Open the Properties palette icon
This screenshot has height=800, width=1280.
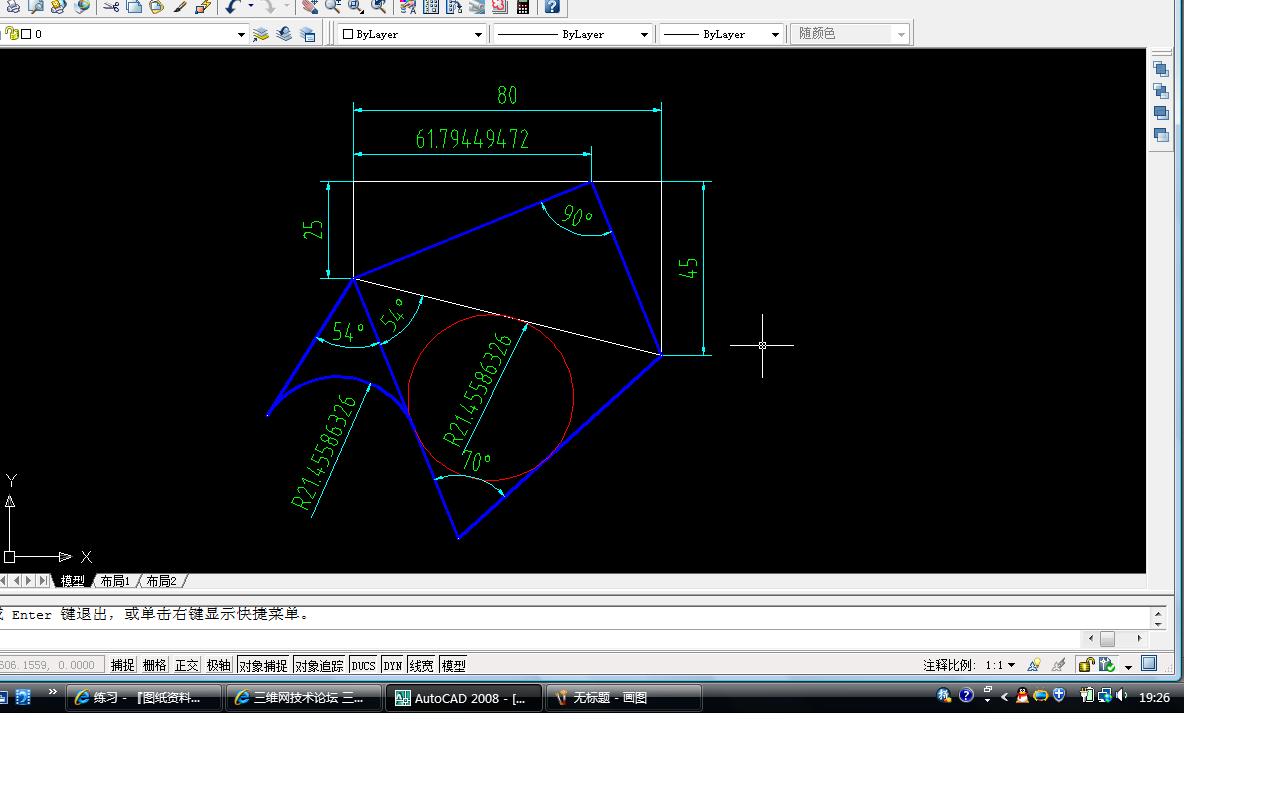(x=408, y=7)
